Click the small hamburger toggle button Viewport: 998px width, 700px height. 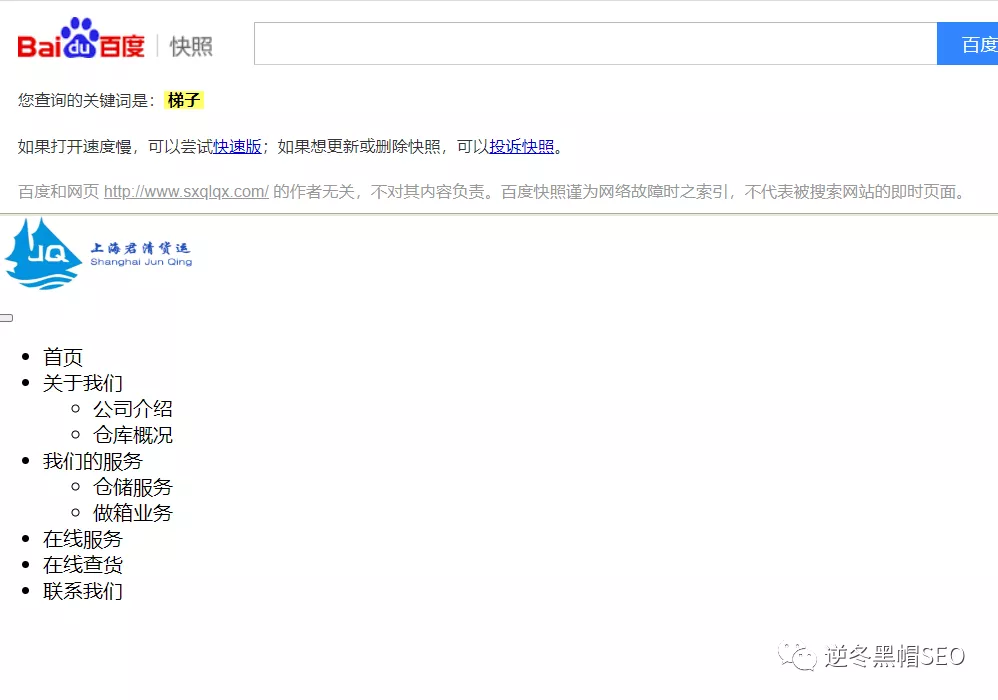point(6,318)
